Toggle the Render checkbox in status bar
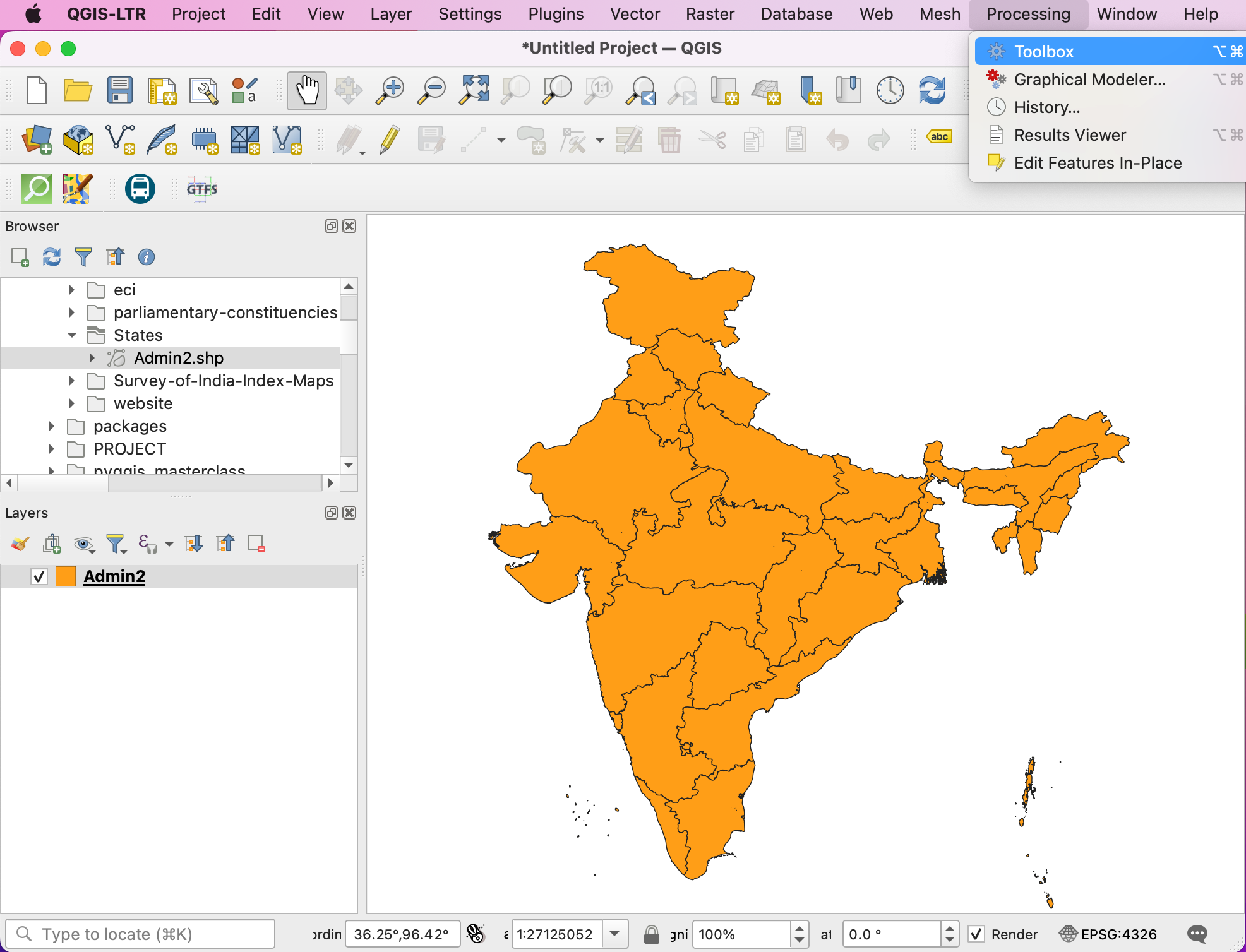Image resolution: width=1246 pixels, height=952 pixels. 976,934
